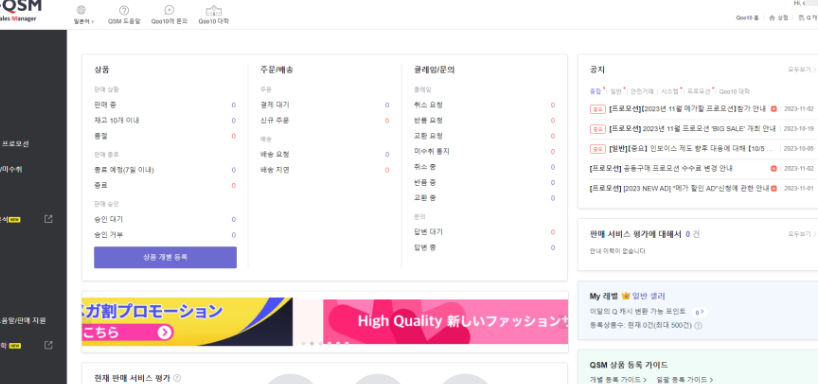Open 모두보기 for the 공지 panel
Viewport: 818px width, 384px height.
pyautogui.click(x=801, y=69)
